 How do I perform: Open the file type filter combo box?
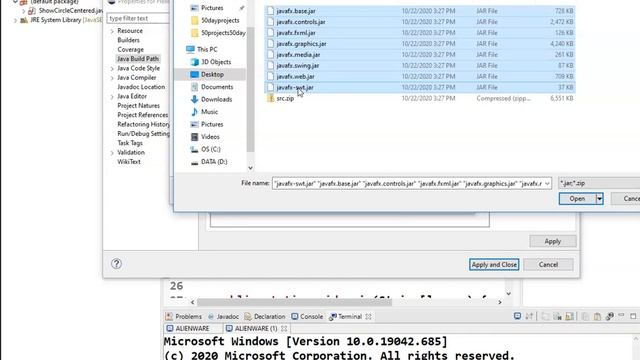pos(599,183)
